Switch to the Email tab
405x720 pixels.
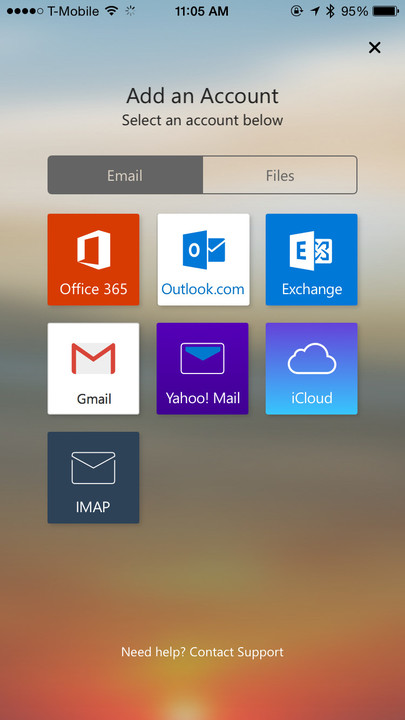tap(125, 175)
